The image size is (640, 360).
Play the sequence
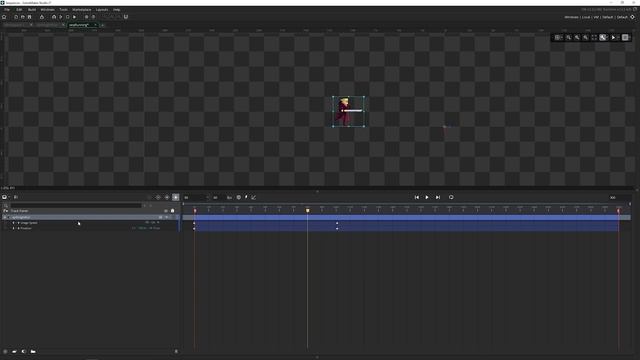pos(427,198)
